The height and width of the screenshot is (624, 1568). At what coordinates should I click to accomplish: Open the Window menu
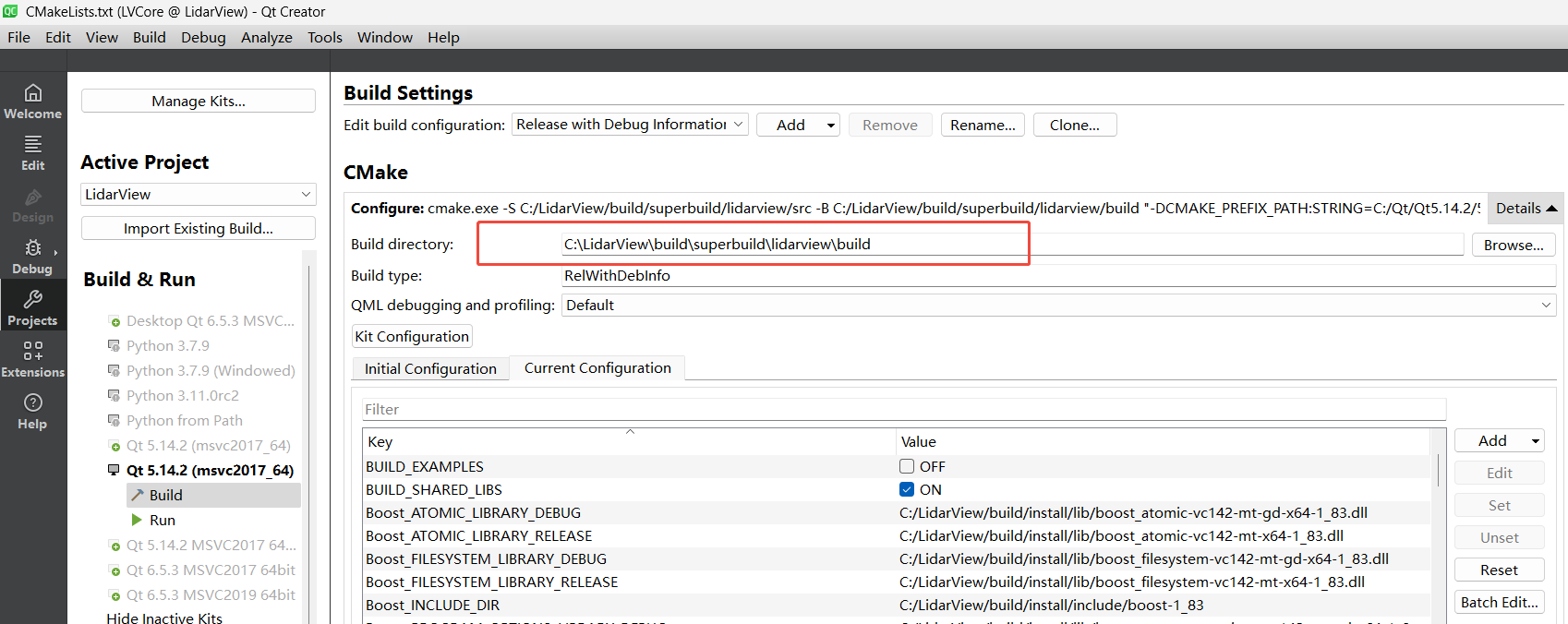click(x=385, y=37)
